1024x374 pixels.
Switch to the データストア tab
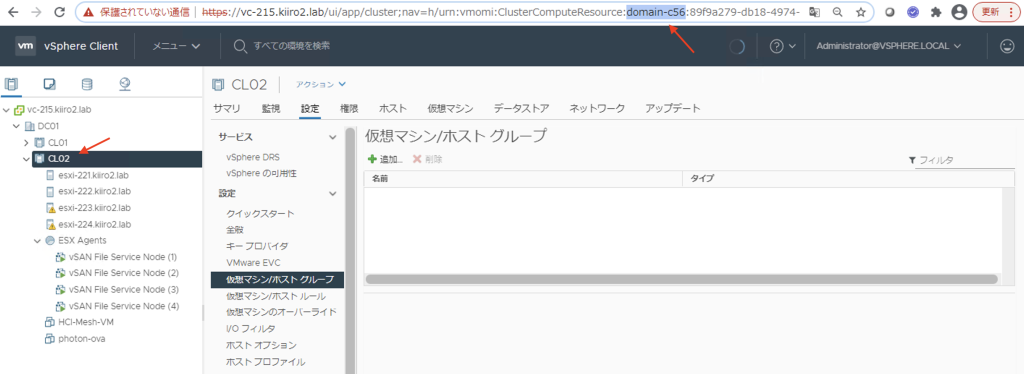[x=521, y=108]
